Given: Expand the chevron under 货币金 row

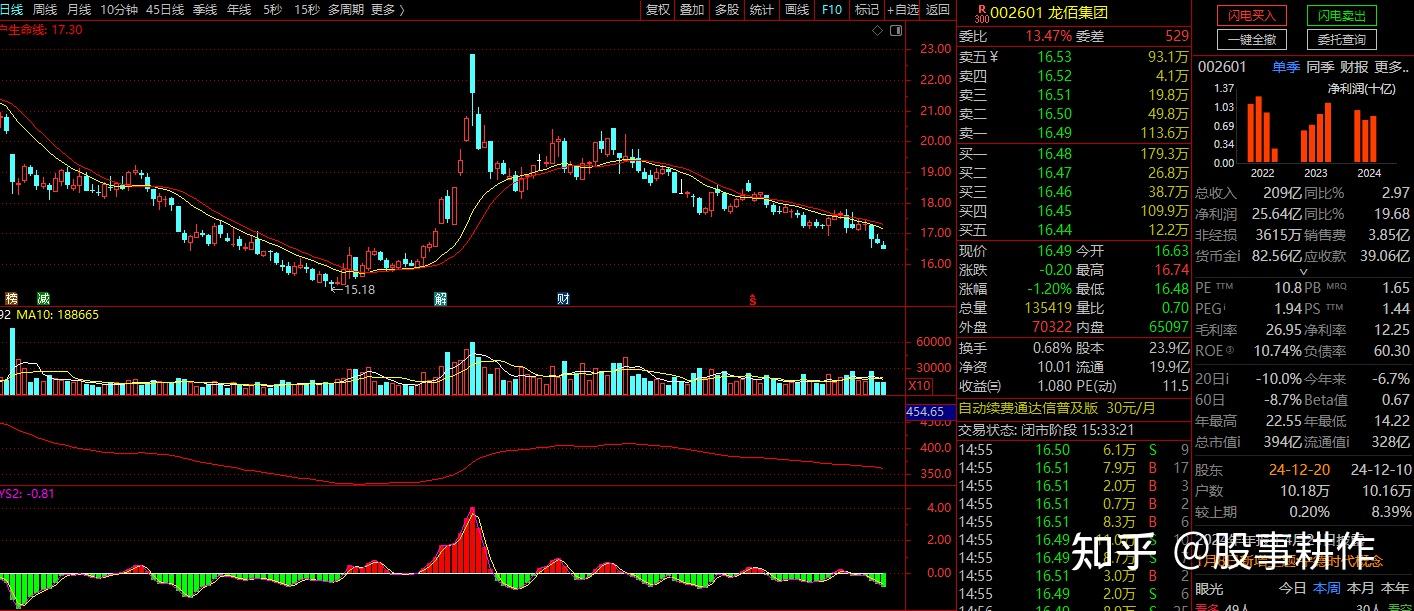Looking at the screenshot, I should [1303, 271].
